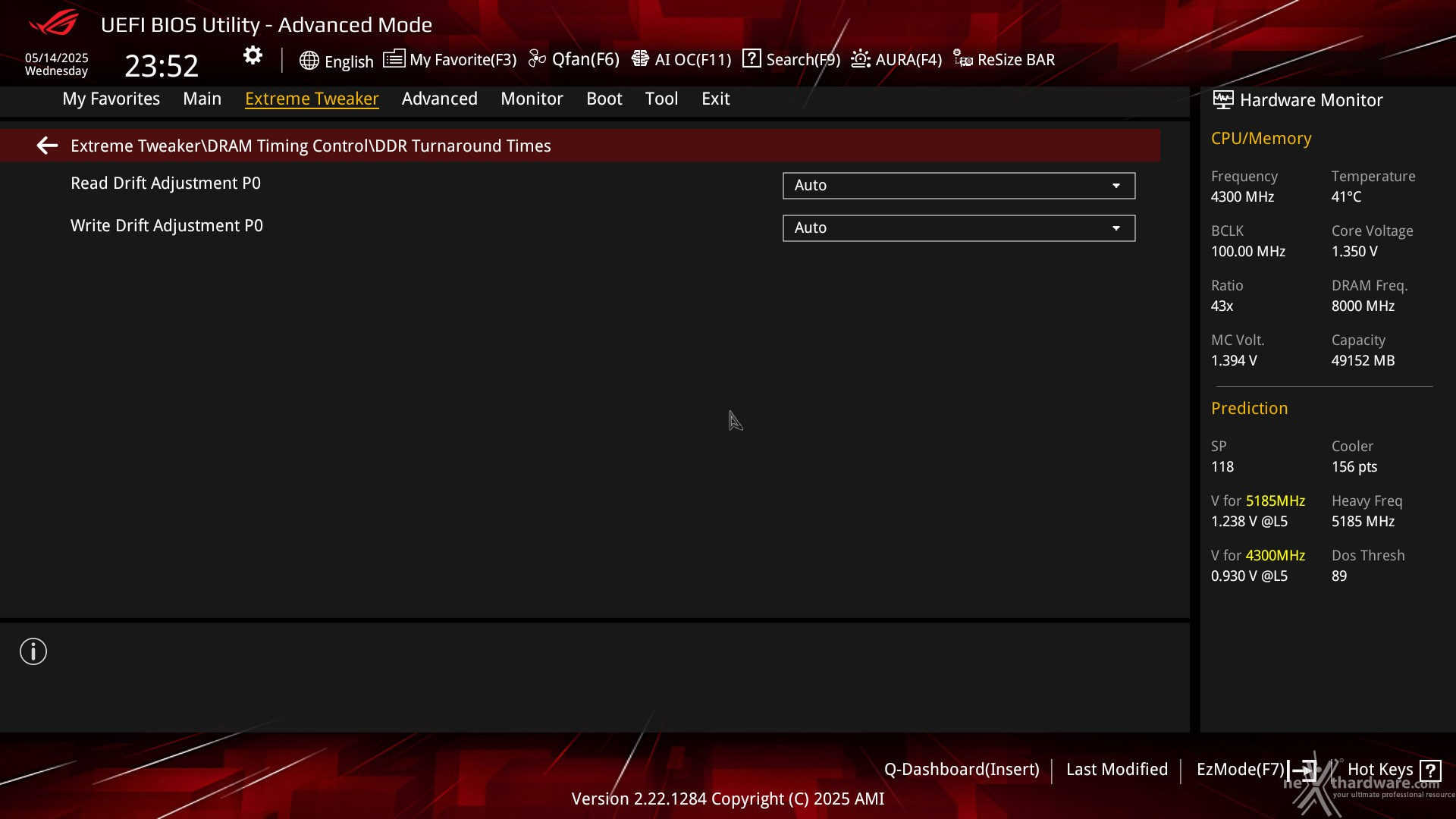Click the 1.394 V MC Volt value

1234,361
